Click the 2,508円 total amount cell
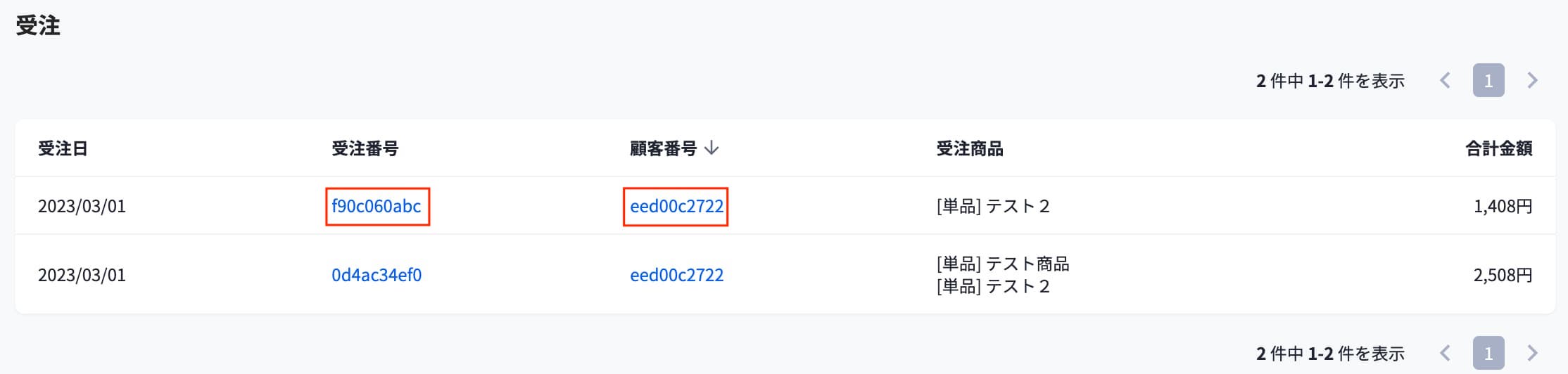1568x374 pixels. [x=1503, y=275]
